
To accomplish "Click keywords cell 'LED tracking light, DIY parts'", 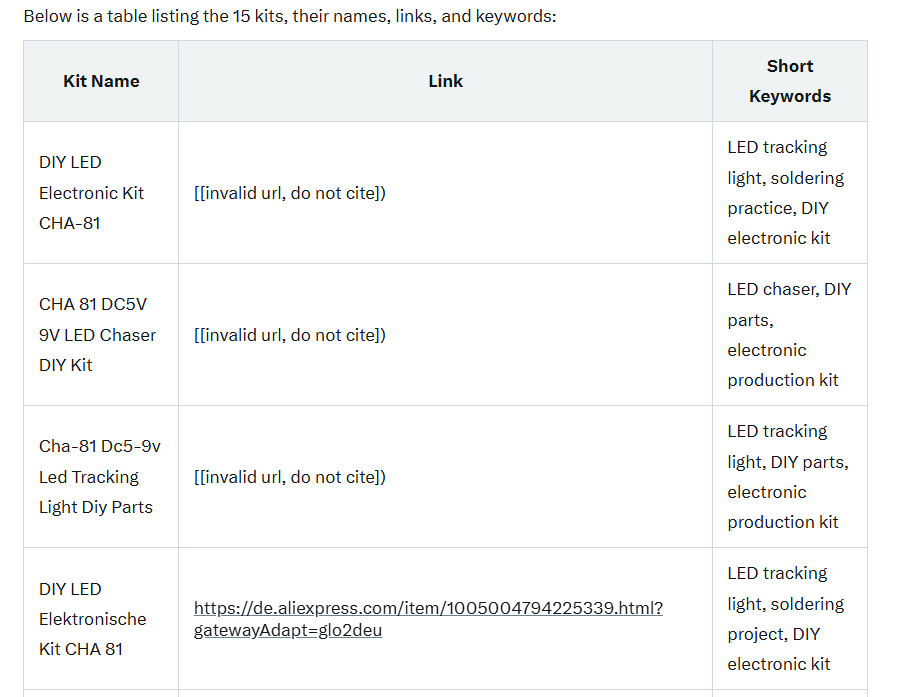I will point(790,477).
